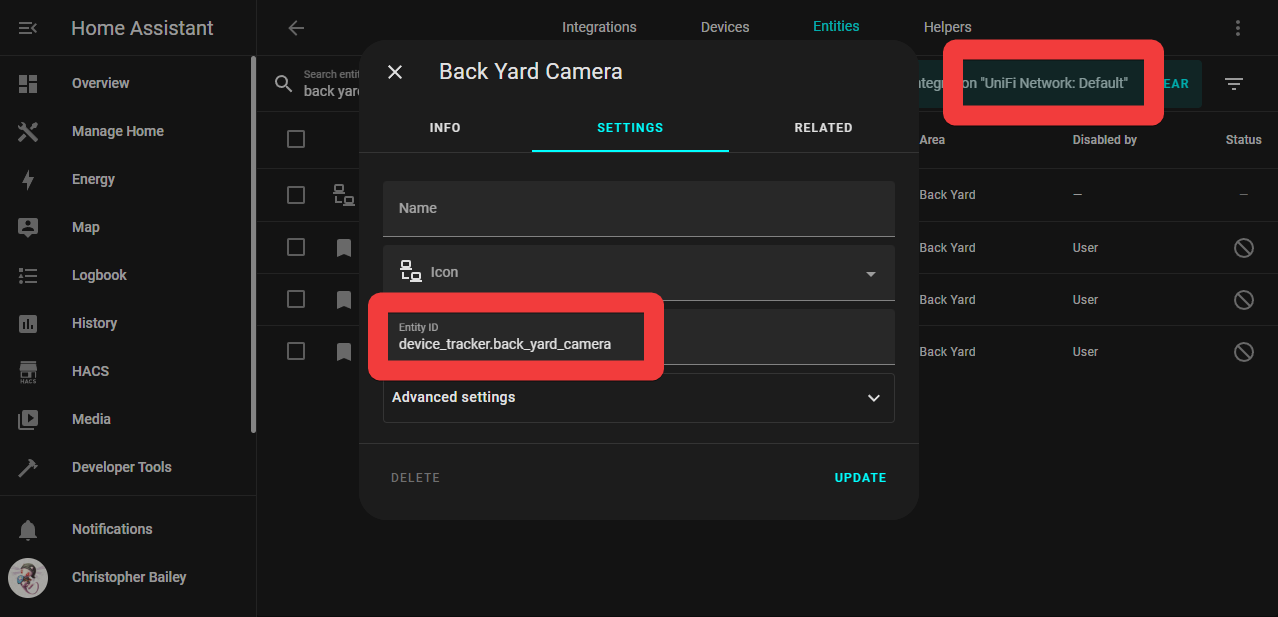Switch to the Devices tab
This screenshot has height=617, width=1278.
(x=725, y=27)
